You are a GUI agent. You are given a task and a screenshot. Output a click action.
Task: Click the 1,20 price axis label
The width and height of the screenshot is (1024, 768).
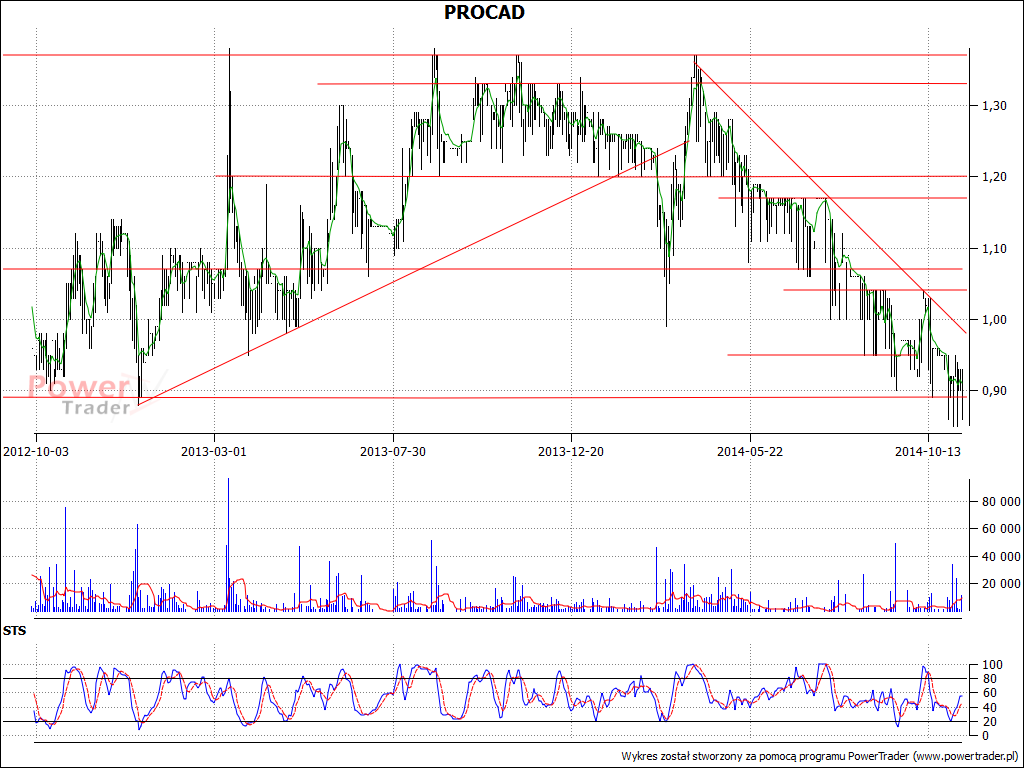(994, 176)
